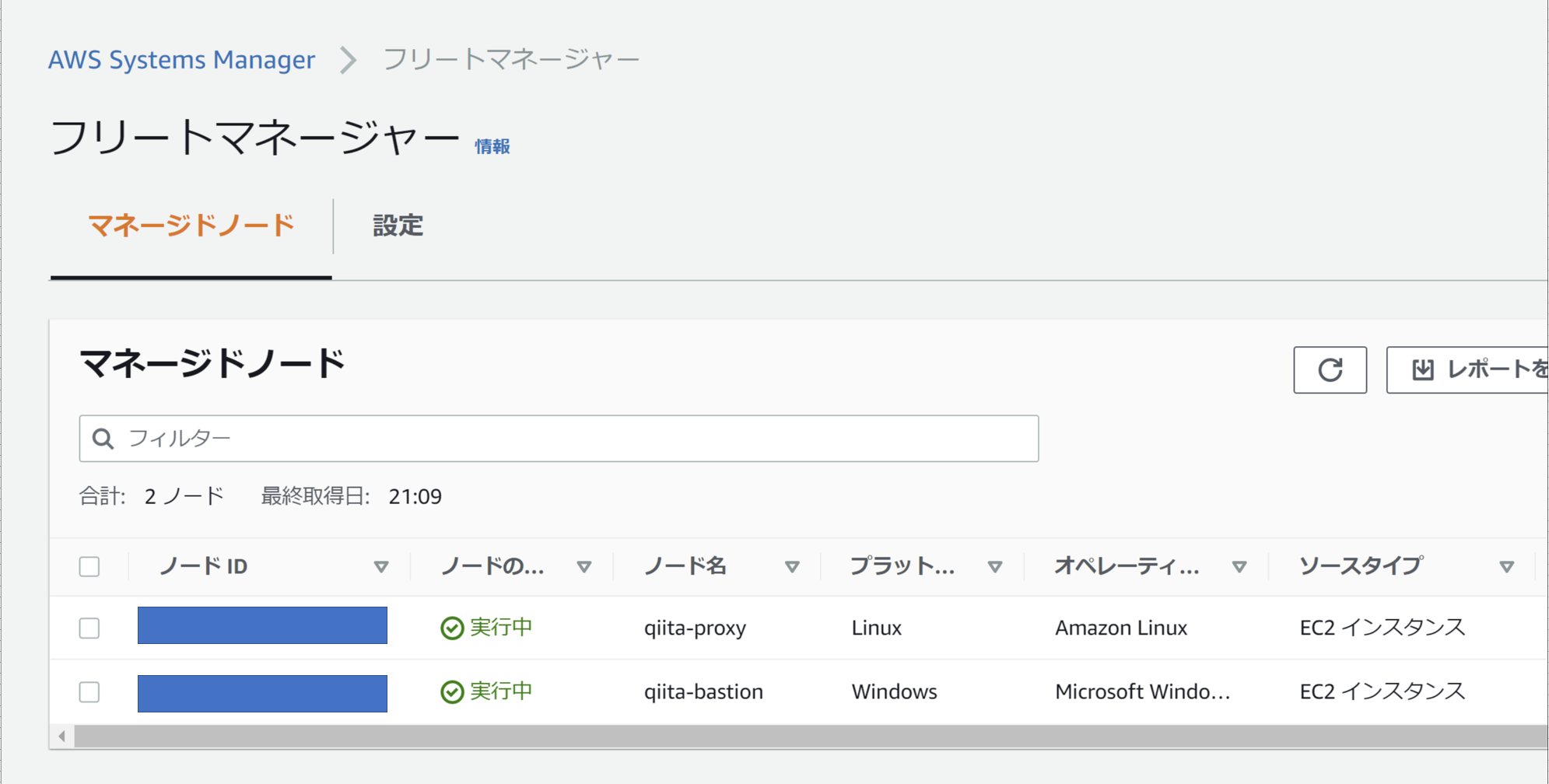The image size is (1549, 784).
Task: Click the running status icon for qiita-proxy
Action: [x=452, y=628]
